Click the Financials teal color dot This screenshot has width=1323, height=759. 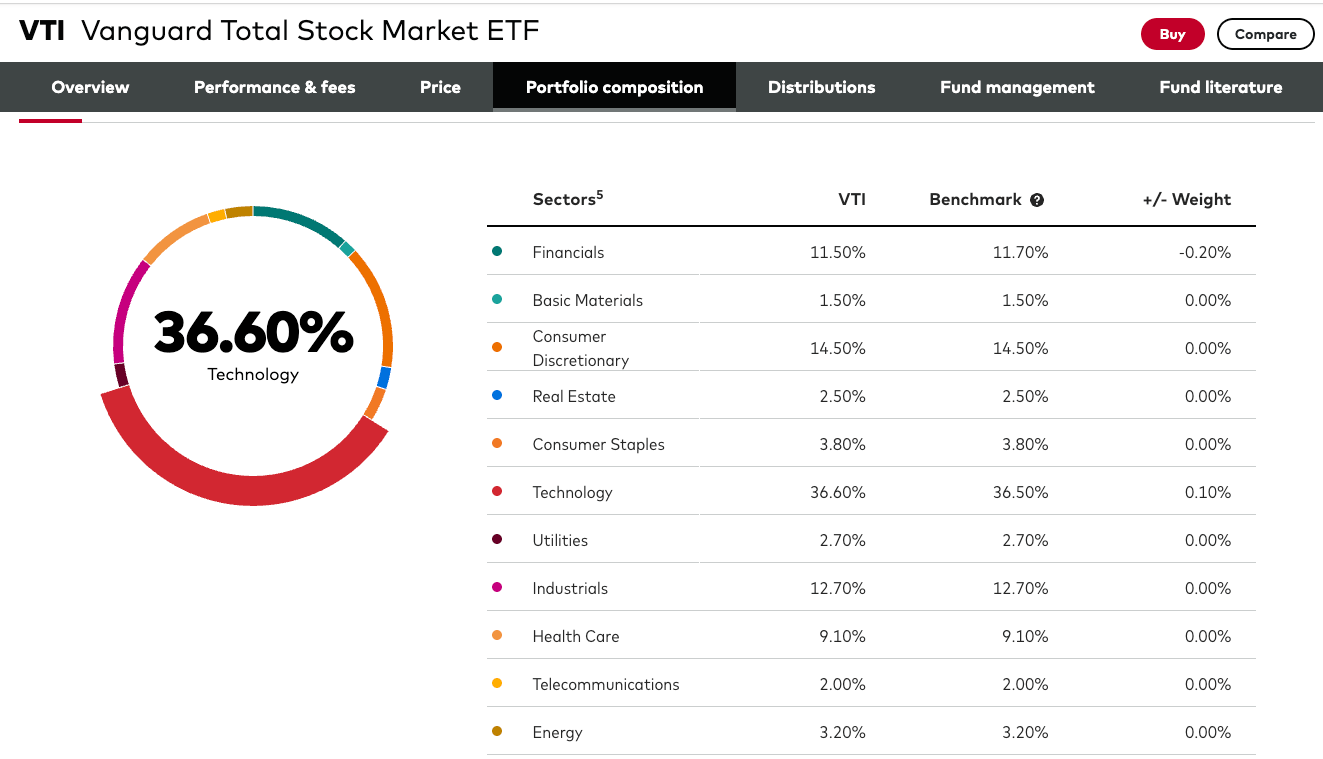pos(497,252)
